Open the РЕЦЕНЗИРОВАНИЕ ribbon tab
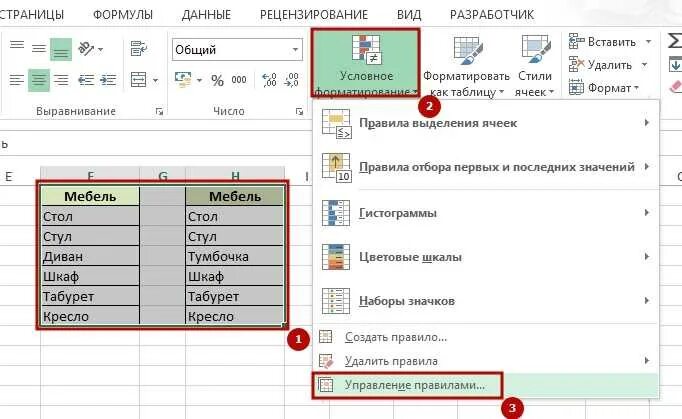The width and height of the screenshot is (682, 419). coord(314,14)
